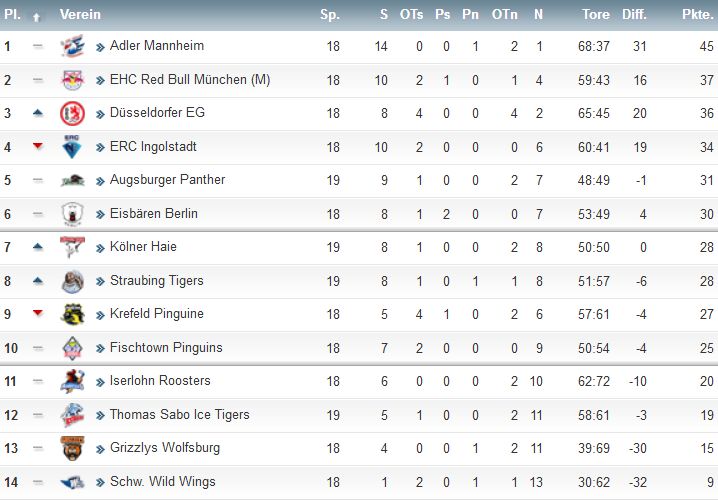Click the EHC Red Bull München logo

(x=73, y=80)
